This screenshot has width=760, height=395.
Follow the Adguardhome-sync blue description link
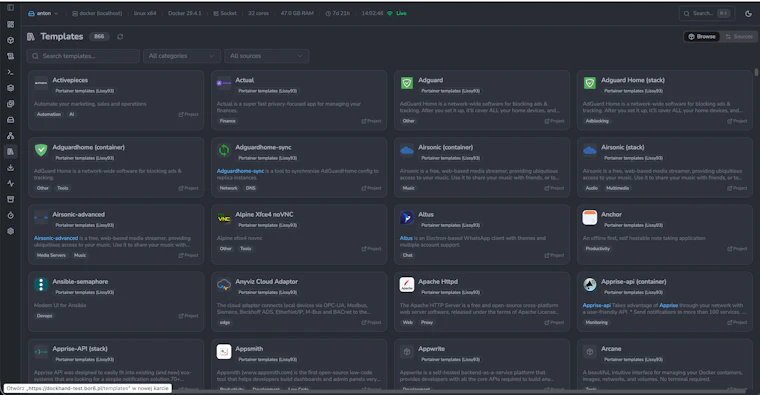pos(240,171)
